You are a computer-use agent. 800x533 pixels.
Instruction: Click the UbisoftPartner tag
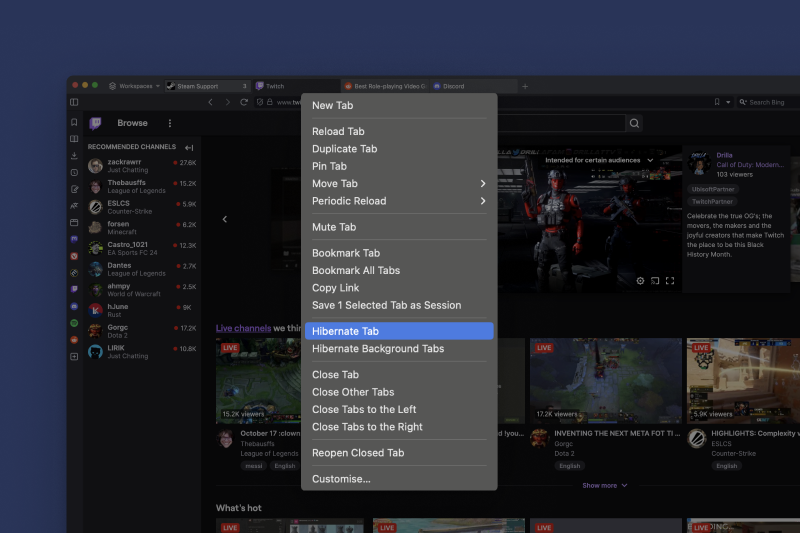click(x=713, y=189)
